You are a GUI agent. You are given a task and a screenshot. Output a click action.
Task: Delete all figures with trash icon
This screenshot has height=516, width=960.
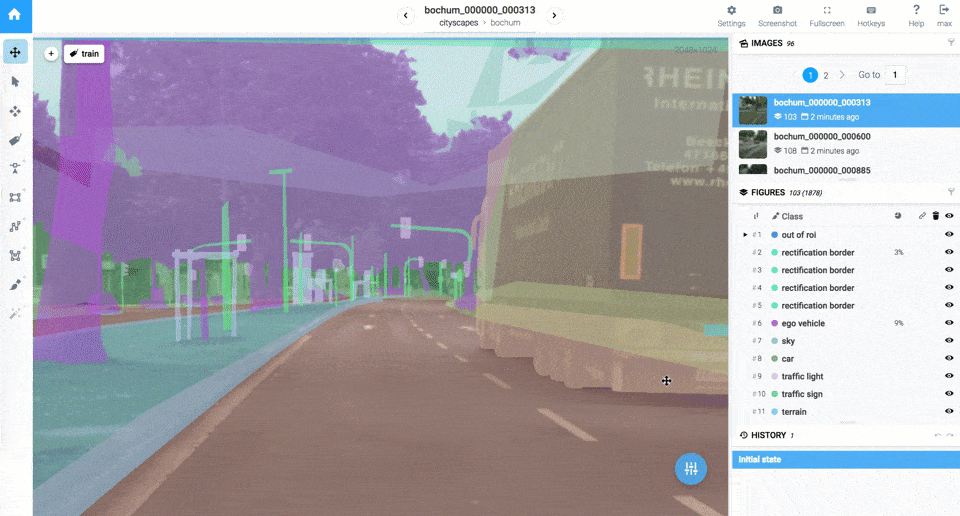[936, 215]
